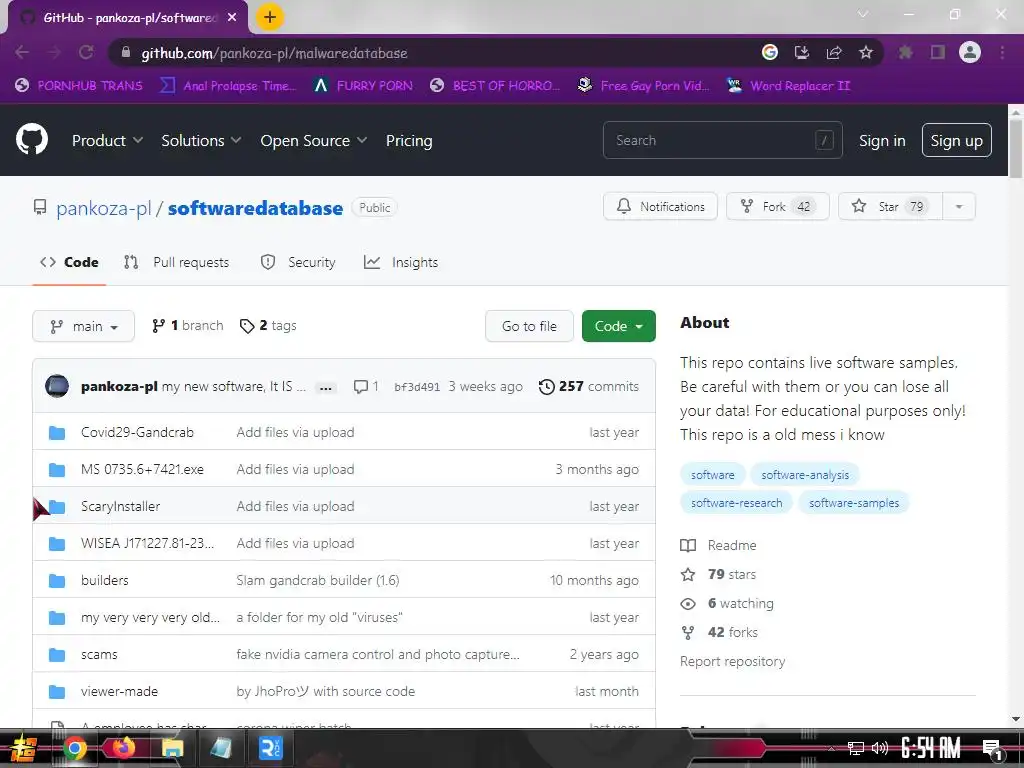Open the share page icon in address bar
This screenshot has width=1024, height=768.
click(834, 52)
